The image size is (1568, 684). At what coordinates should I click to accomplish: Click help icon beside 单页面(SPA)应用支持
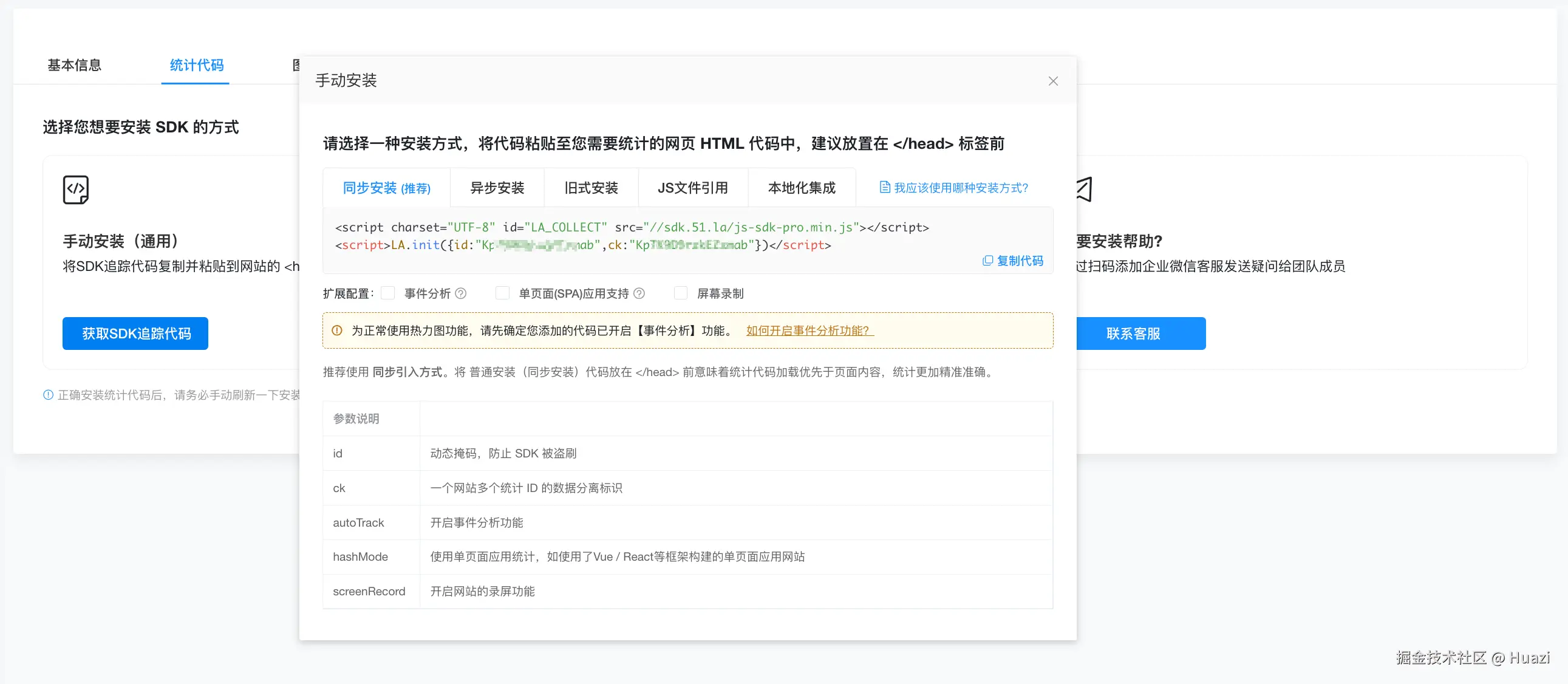click(x=639, y=293)
